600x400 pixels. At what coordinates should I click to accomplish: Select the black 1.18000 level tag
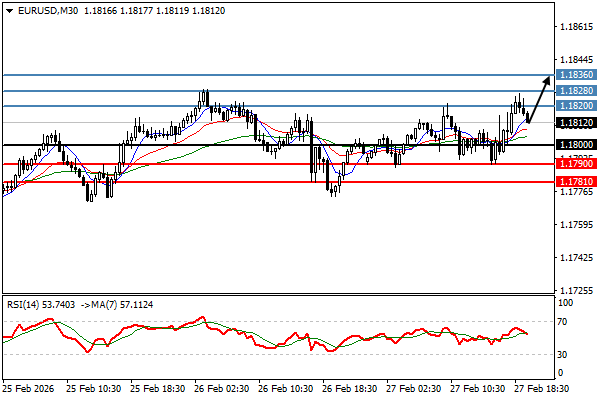(576, 145)
